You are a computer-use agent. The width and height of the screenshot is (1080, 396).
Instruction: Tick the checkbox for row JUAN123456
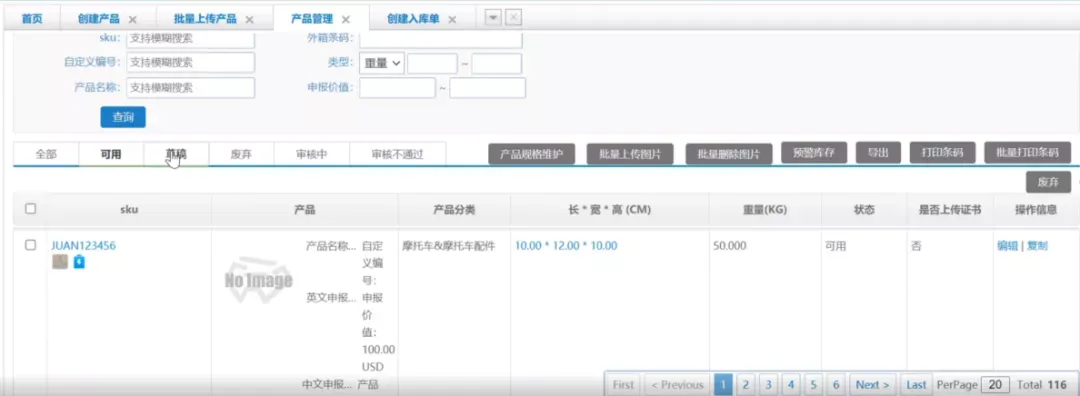coord(30,245)
